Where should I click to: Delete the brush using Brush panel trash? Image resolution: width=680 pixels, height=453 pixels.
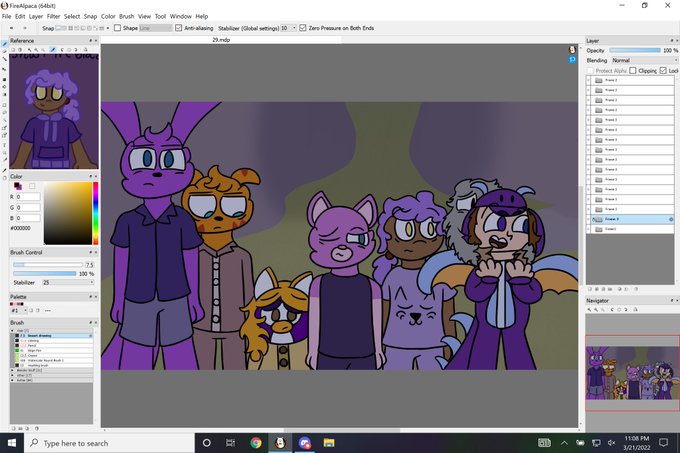click(36, 428)
